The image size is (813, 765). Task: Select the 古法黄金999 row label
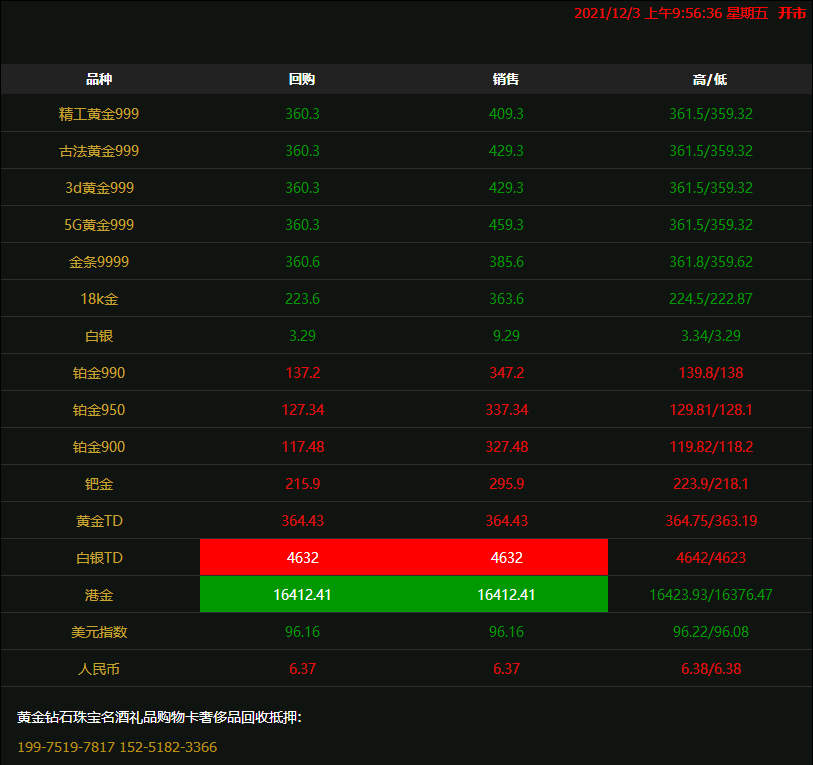click(99, 151)
